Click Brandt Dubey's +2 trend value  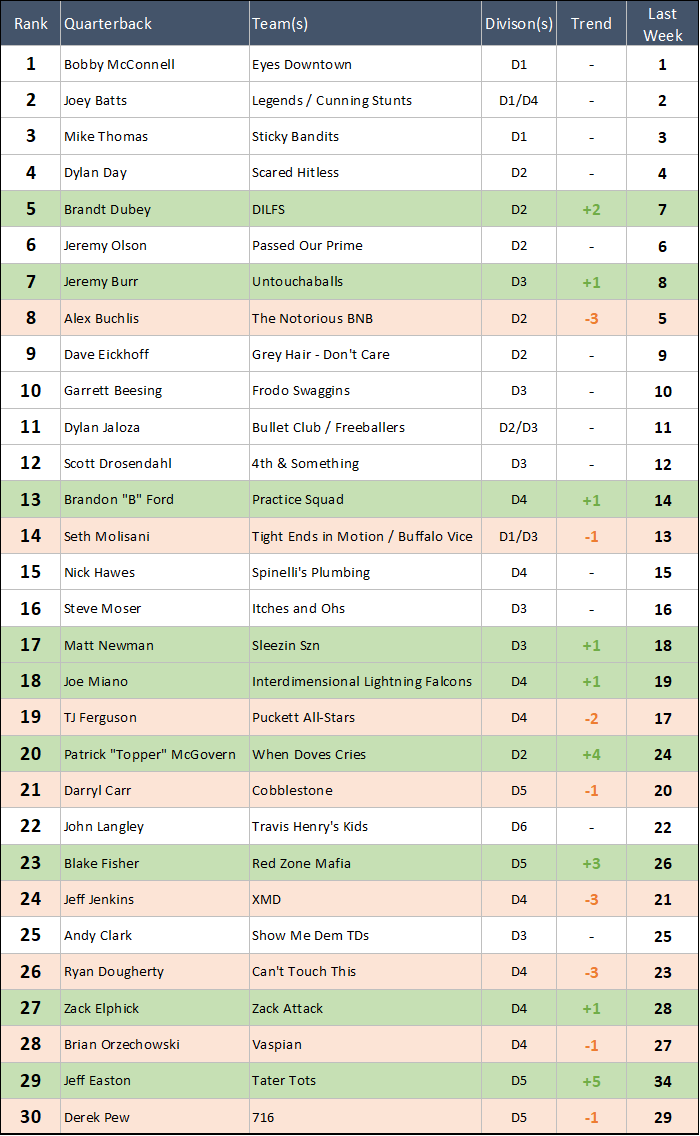coord(591,210)
